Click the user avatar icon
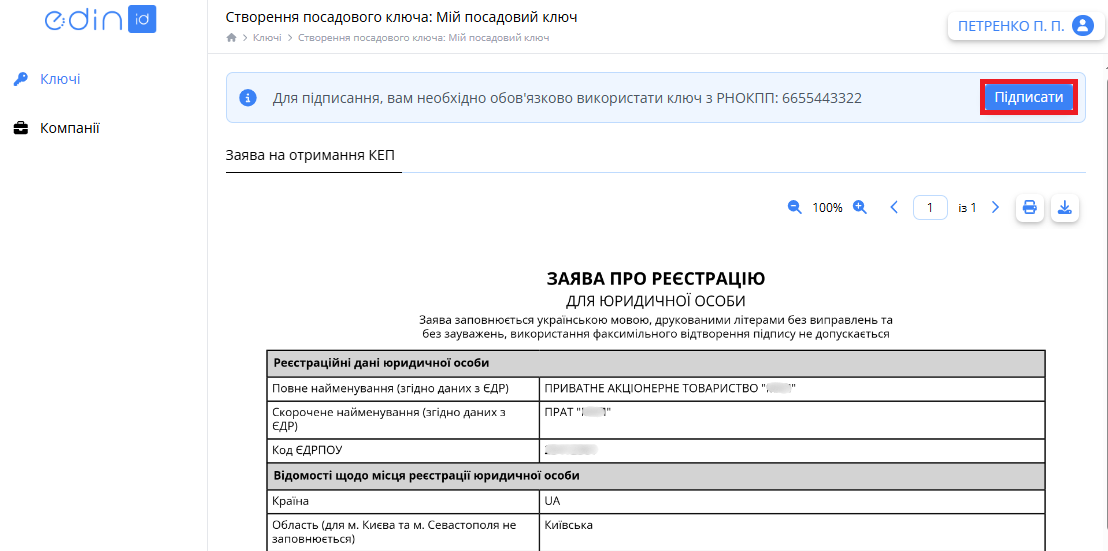1108x551 pixels. tap(1082, 26)
